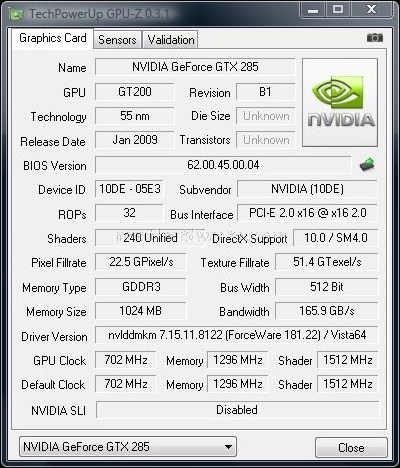Click the Device ID field

tap(129, 189)
